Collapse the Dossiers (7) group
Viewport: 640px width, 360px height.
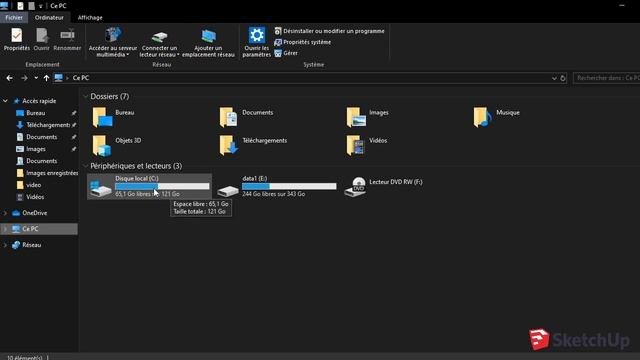[x=85, y=97]
